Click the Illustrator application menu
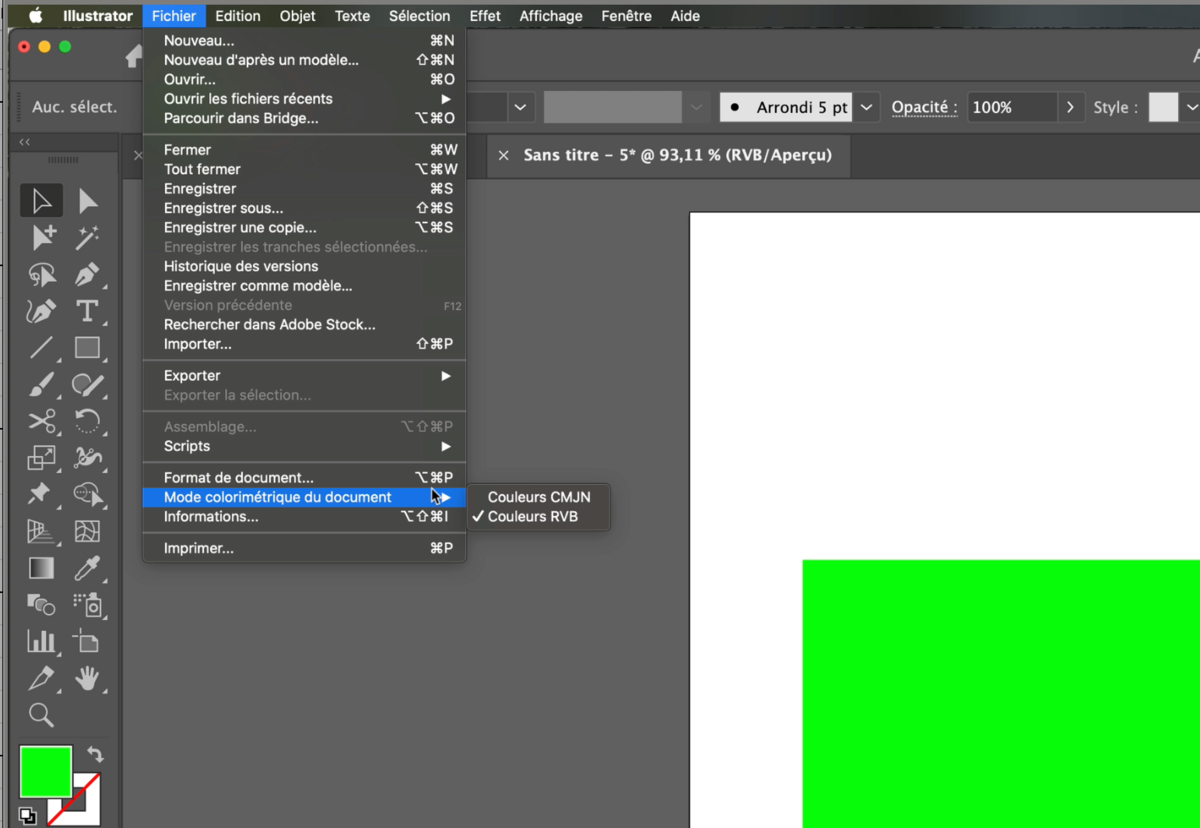The width and height of the screenshot is (1200, 828). coord(98,16)
